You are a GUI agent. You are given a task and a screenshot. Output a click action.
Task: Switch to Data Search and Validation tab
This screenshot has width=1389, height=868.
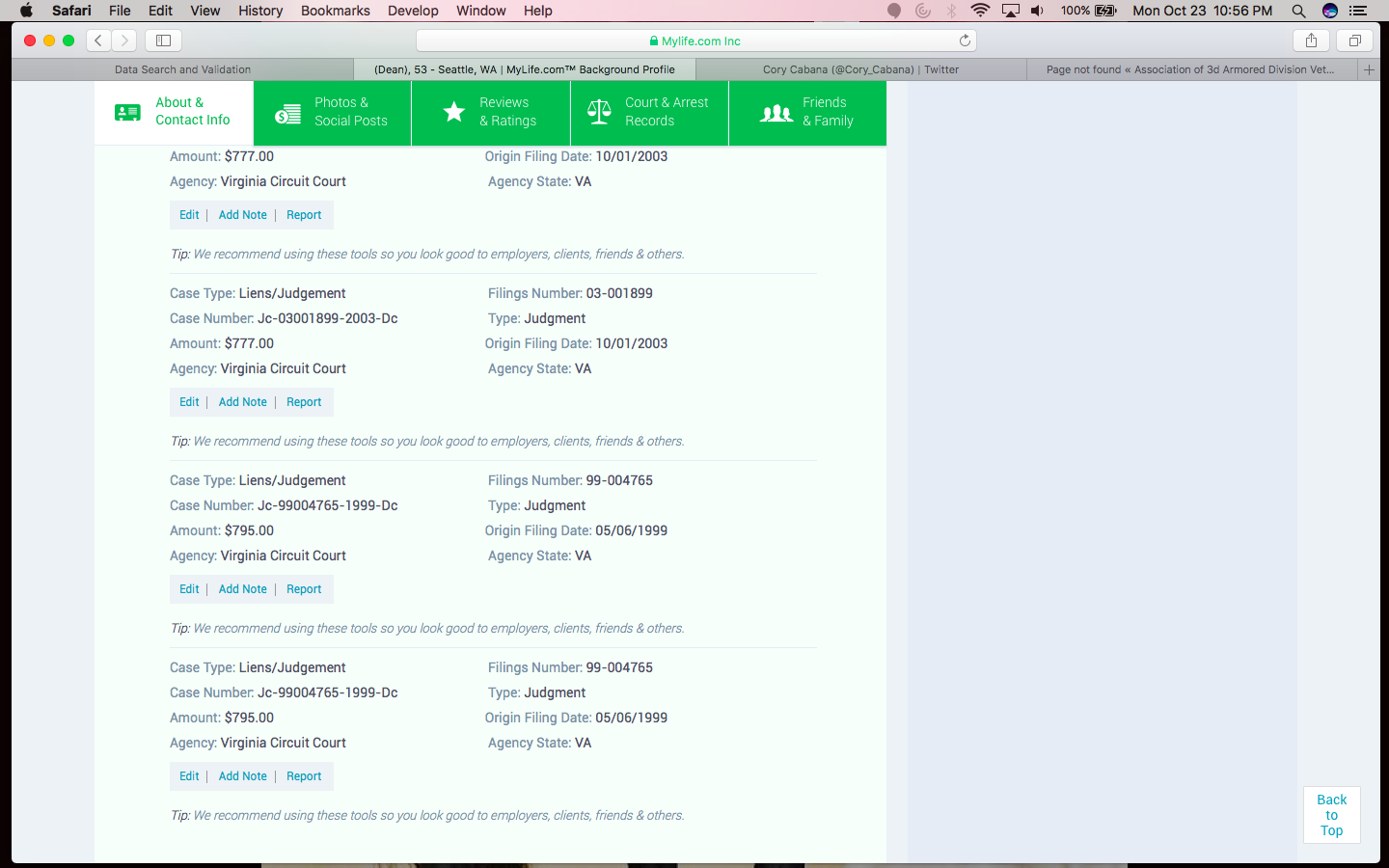click(x=182, y=69)
